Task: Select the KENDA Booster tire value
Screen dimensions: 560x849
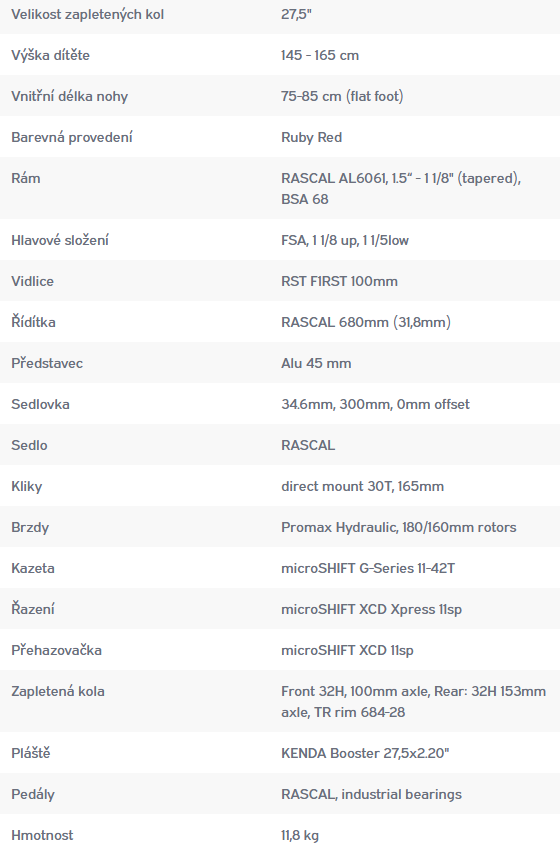Action: point(365,753)
